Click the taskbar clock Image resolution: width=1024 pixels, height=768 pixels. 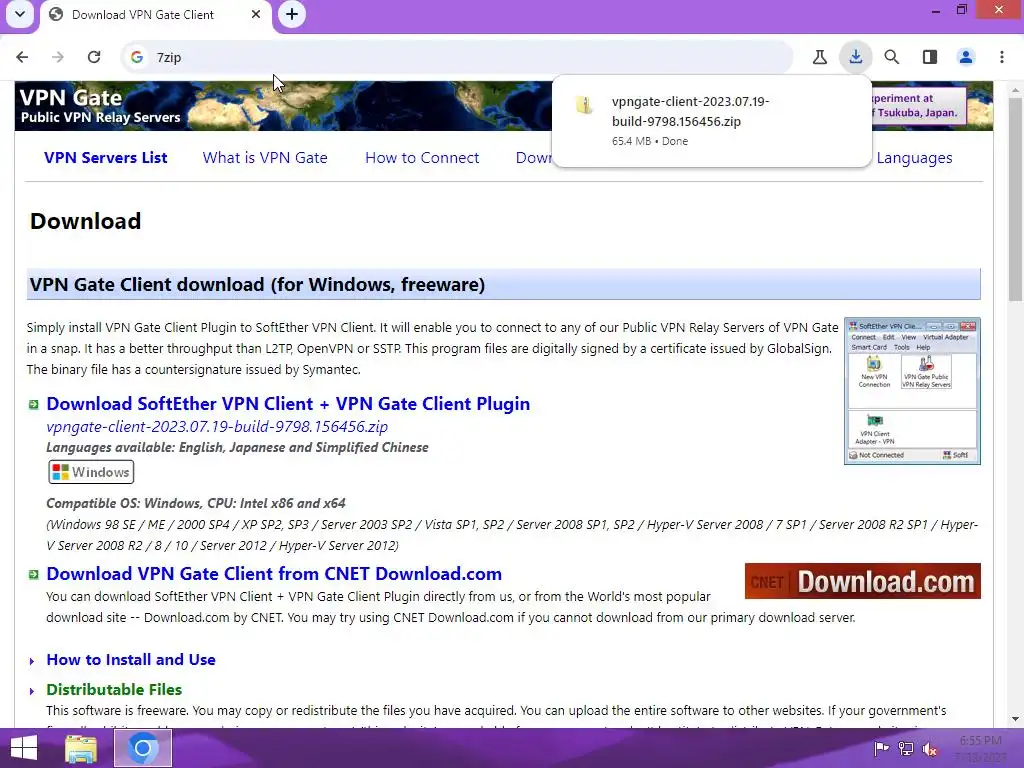click(x=982, y=748)
